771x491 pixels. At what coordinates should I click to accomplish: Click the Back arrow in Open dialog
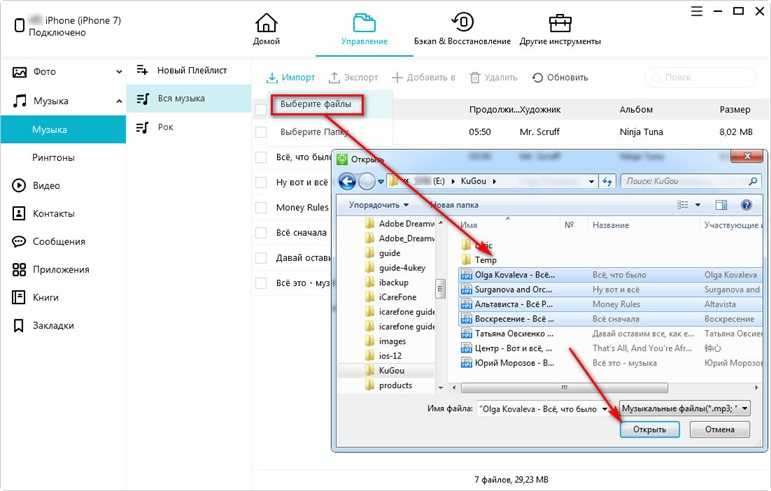(x=347, y=182)
